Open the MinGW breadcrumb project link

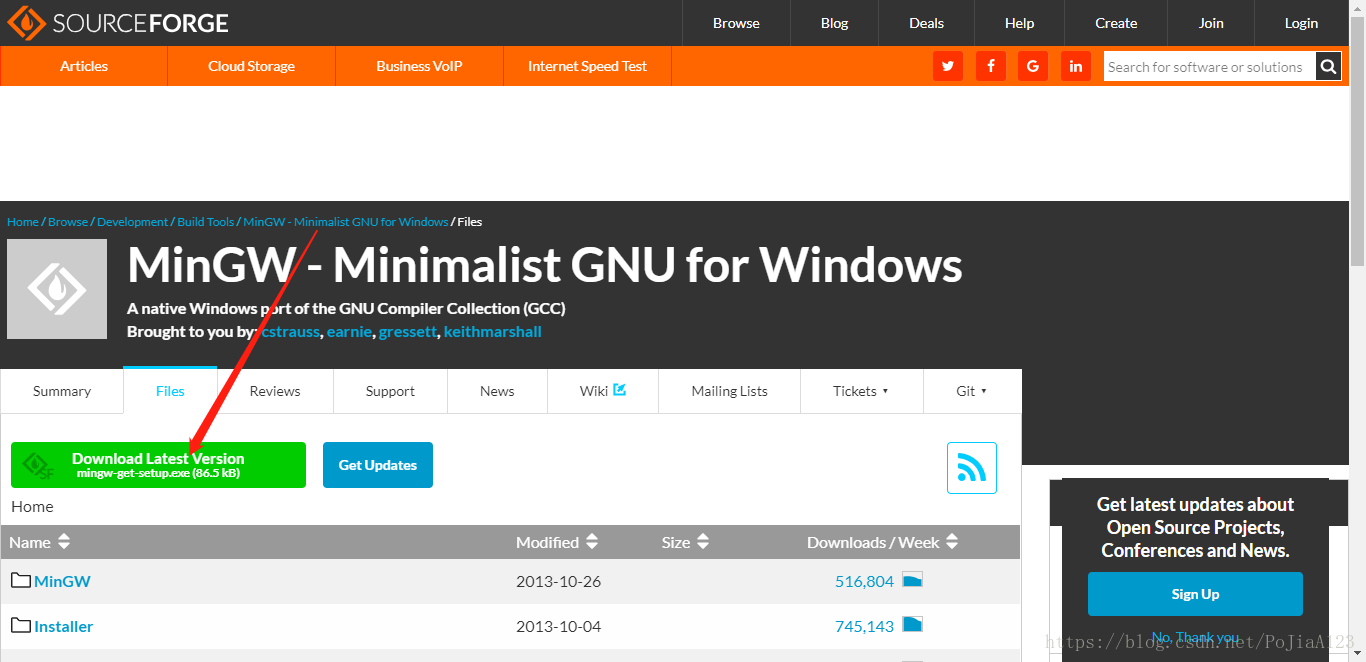pyautogui.click(x=346, y=222)
